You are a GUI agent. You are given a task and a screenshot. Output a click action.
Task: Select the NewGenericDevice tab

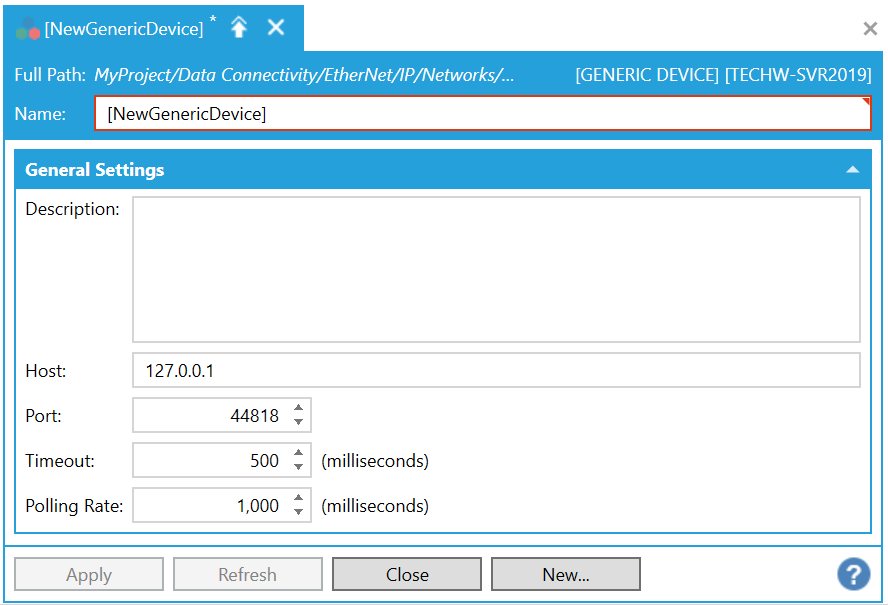click(x=123, y=29)
